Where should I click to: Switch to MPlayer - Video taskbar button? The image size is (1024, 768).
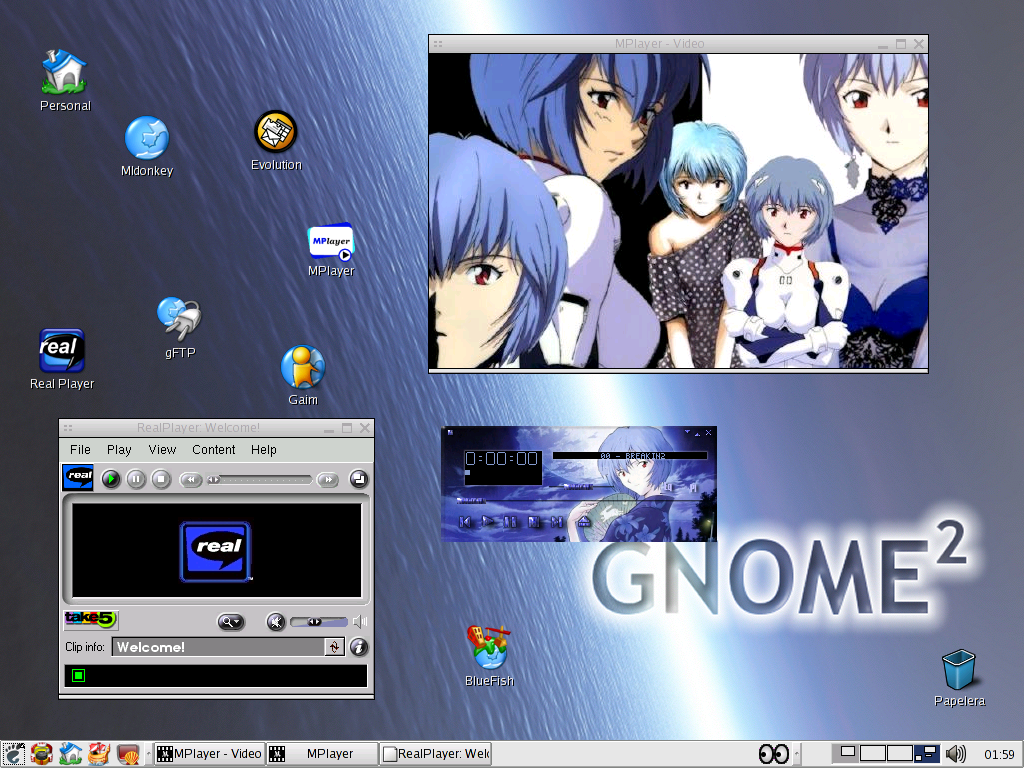point(210,754)
